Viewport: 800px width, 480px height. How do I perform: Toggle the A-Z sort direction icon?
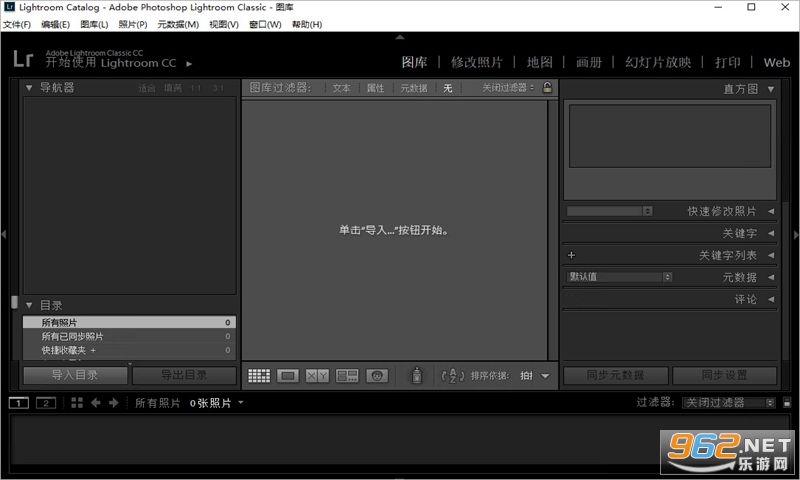453,376
